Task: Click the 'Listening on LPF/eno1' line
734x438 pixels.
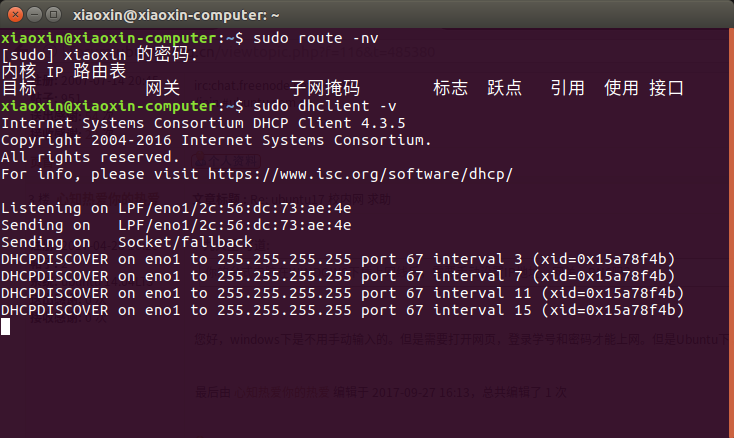Action: 176,208
